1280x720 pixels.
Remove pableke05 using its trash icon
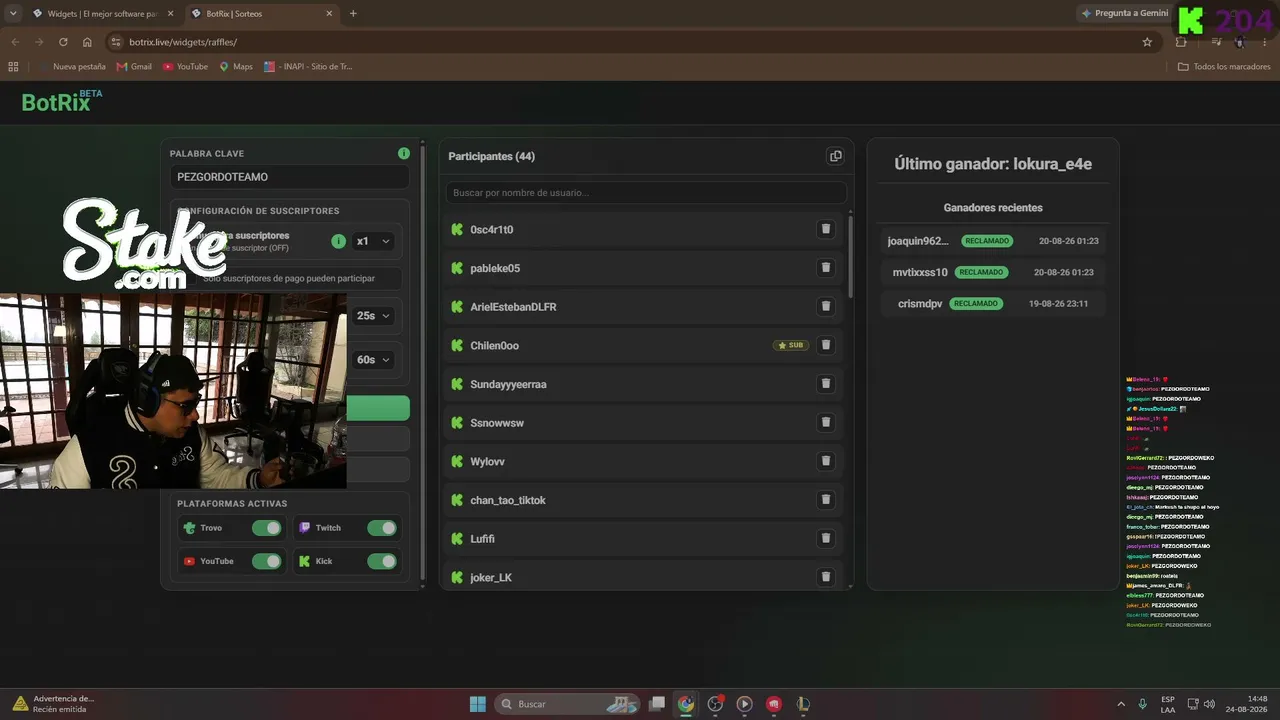tap(826, 268)
